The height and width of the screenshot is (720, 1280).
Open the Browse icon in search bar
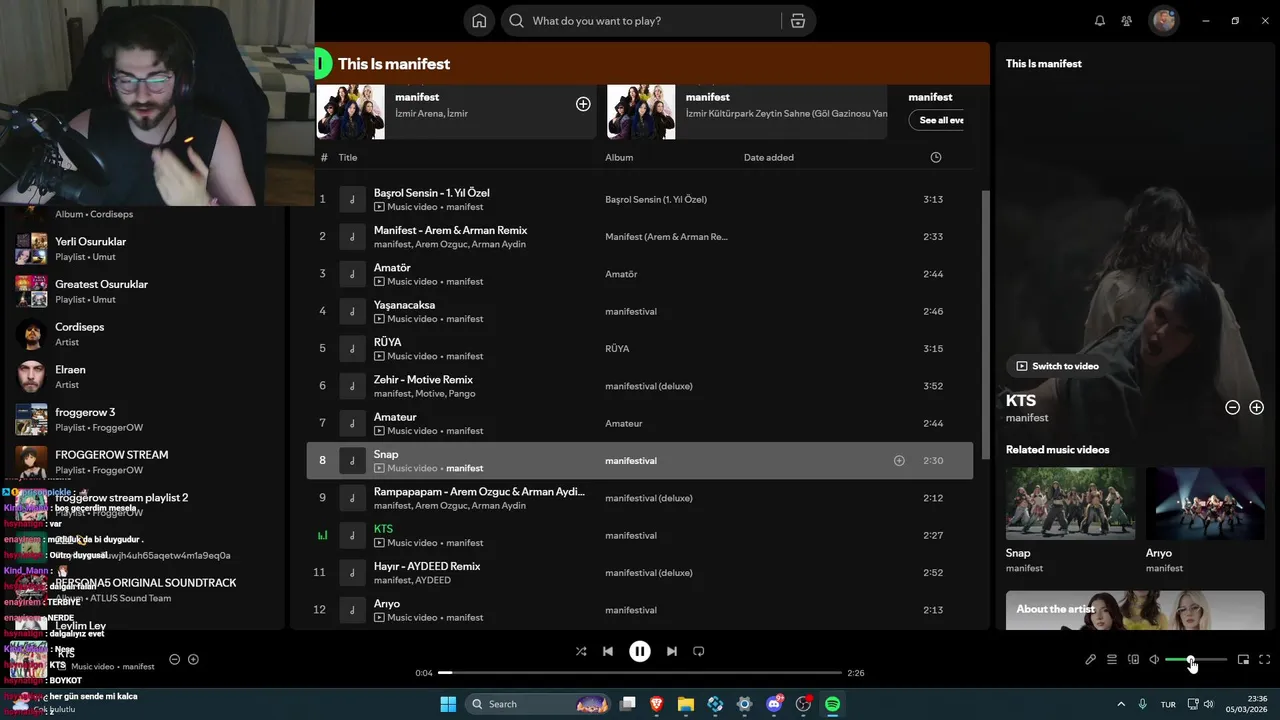pos(797,21)
